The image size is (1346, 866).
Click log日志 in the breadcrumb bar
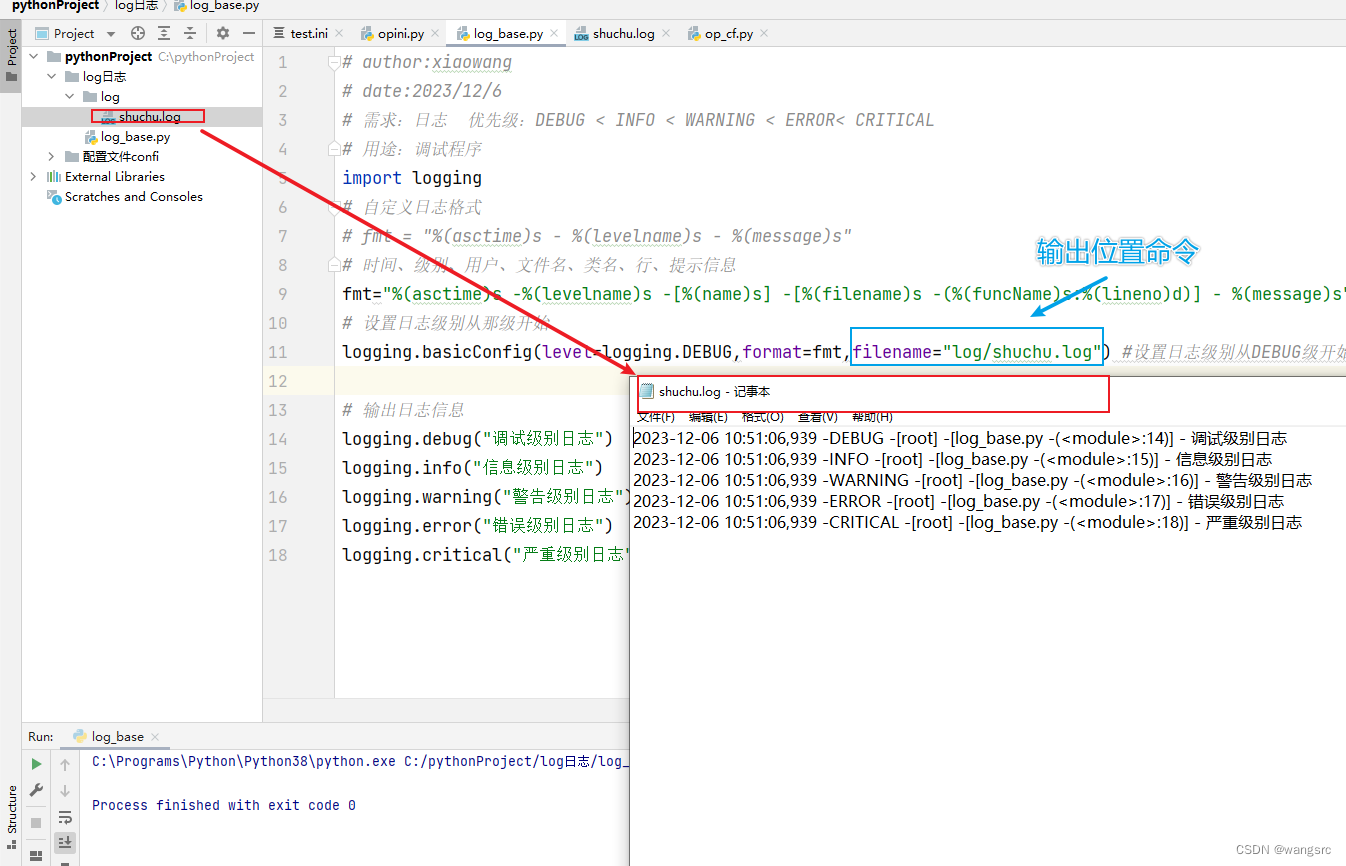tap(136, 5)
